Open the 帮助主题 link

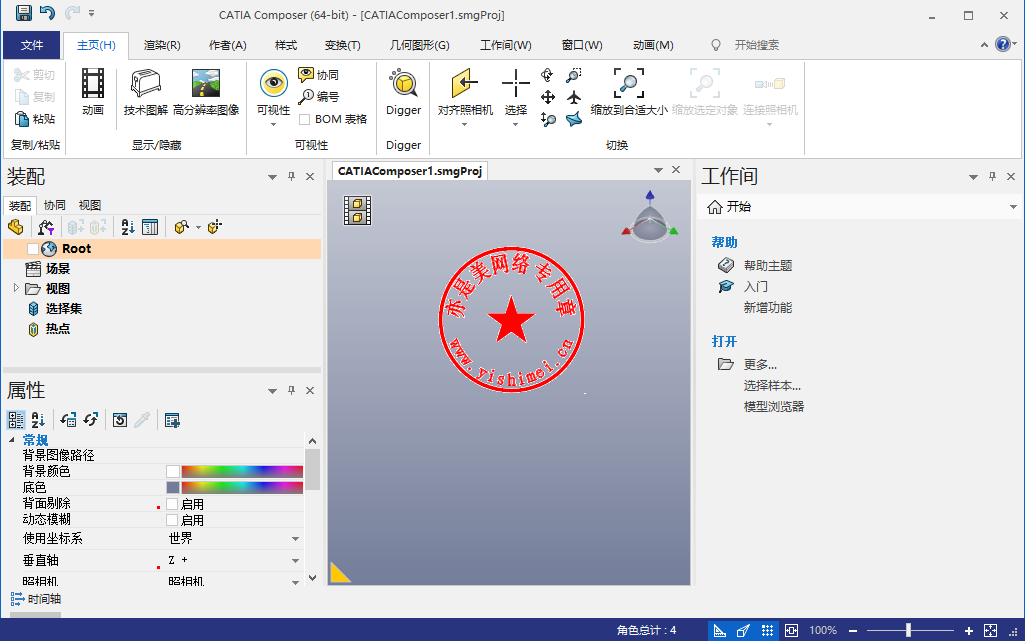(768, 265)
